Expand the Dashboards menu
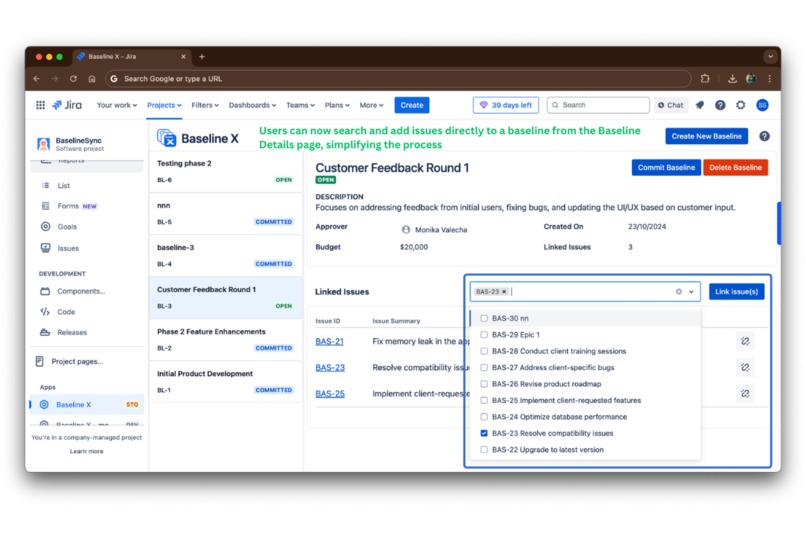This screenshot has height=537, width=806. (x=252, y=105)
